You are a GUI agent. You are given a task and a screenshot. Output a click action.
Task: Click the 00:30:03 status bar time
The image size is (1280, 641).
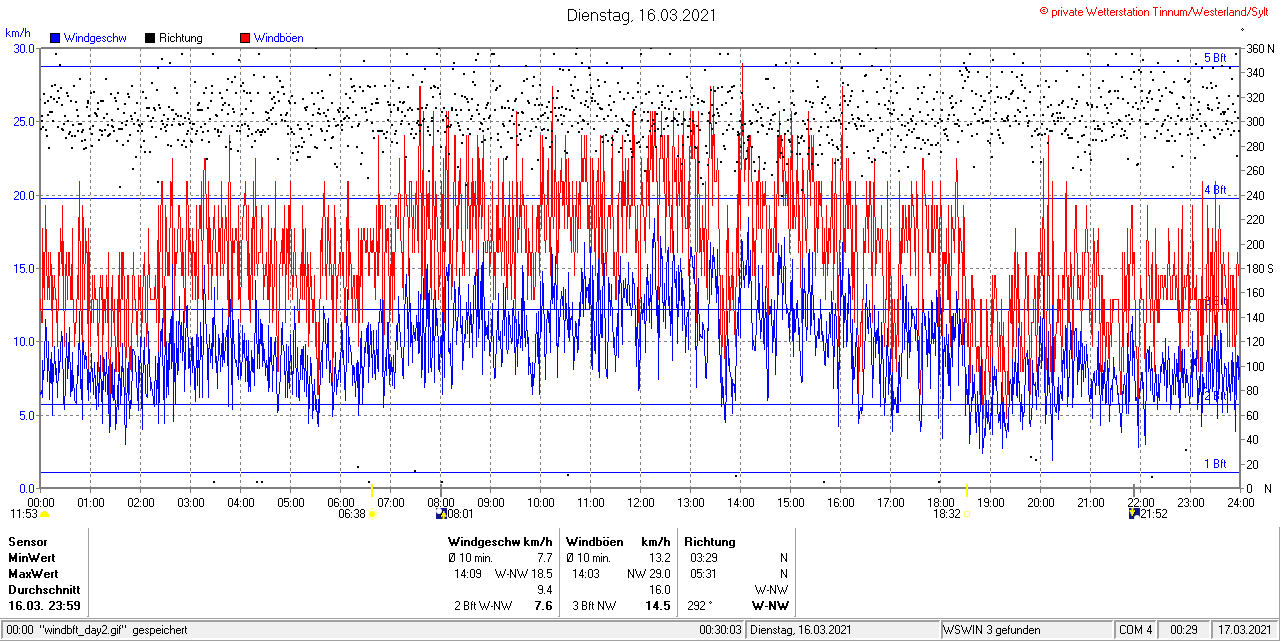click(x=720, y=630)
